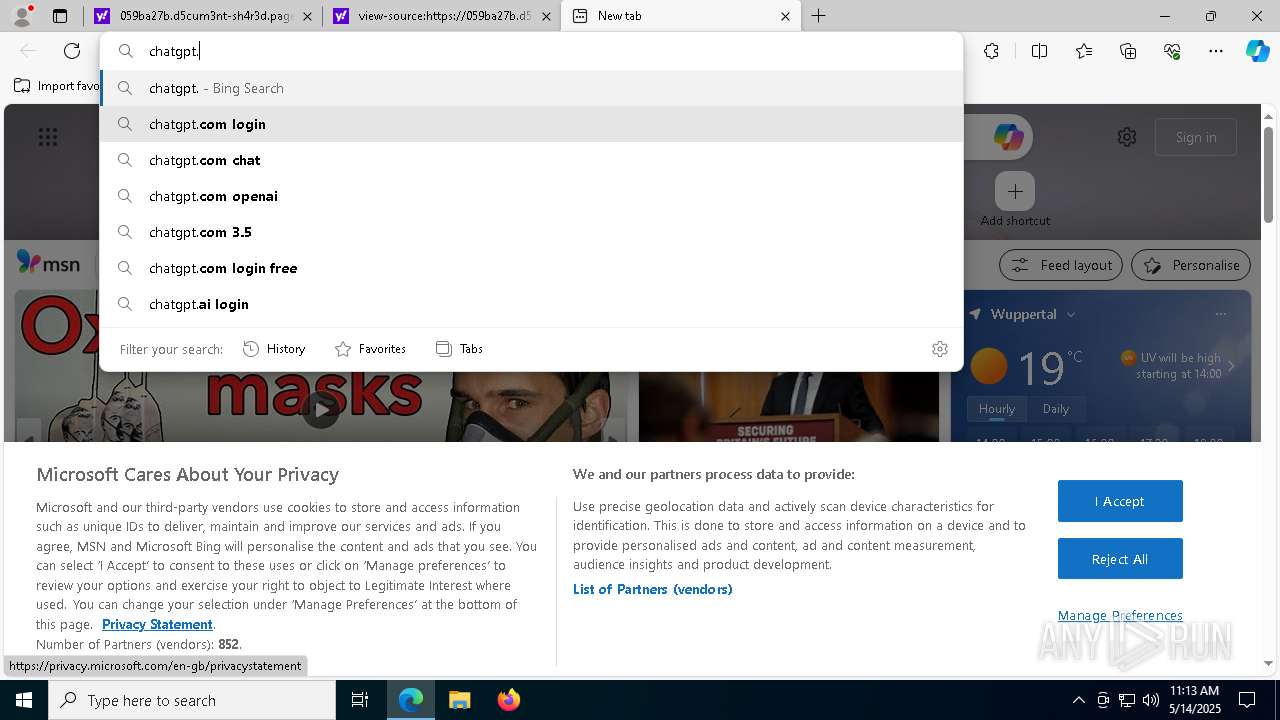The width and height of the screenshot is (1280, 720).
Task: Select suggestion "chatgpt.com 3.5"
Action: pos(531,232)
